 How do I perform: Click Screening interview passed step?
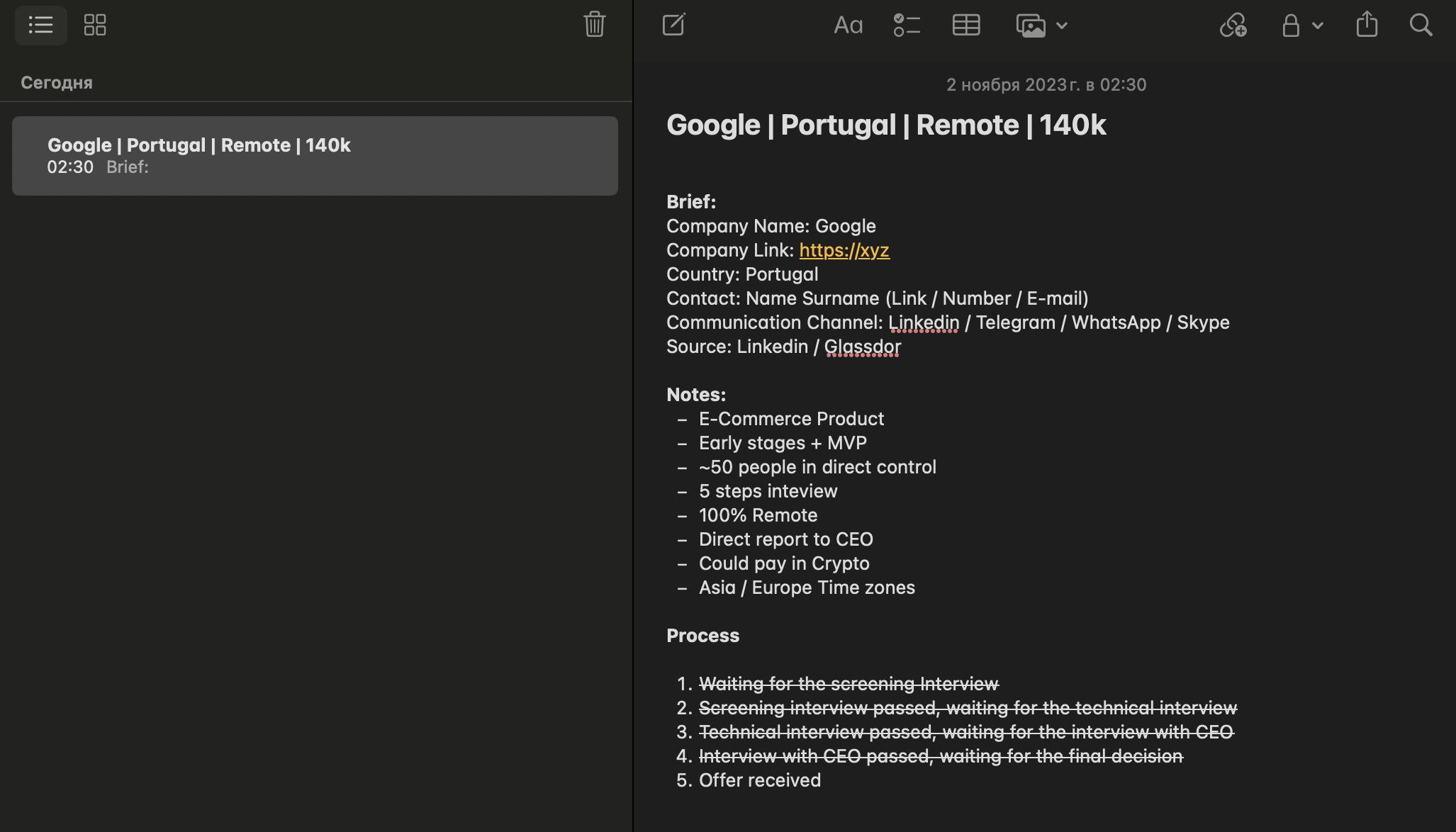point(968,708)
